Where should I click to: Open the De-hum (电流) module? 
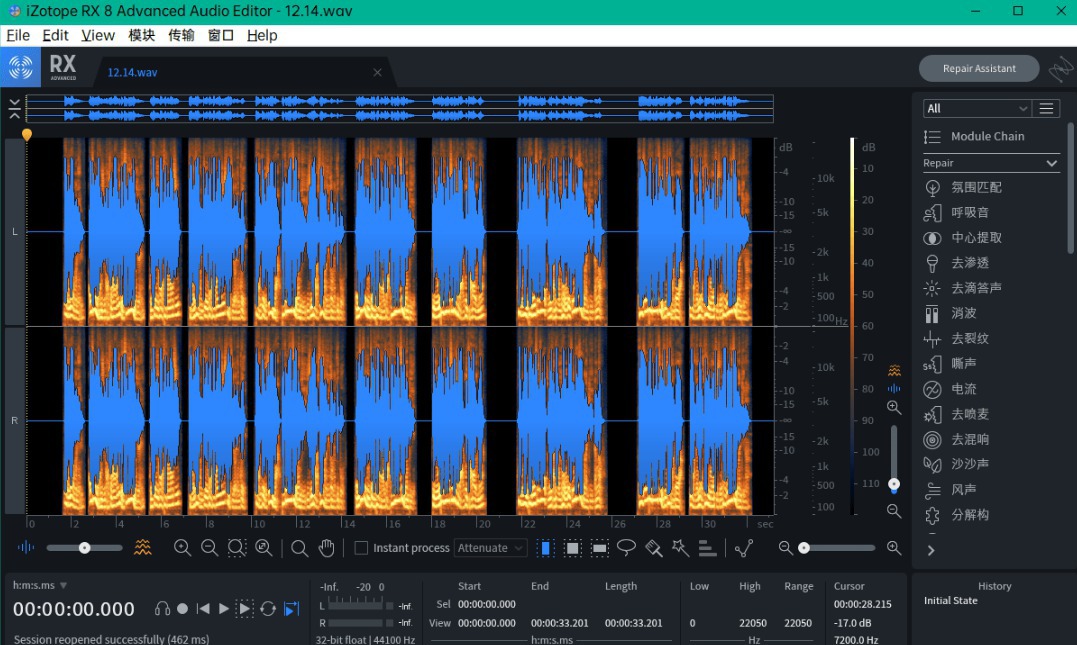pyautogui.click(x=950, y=389)
